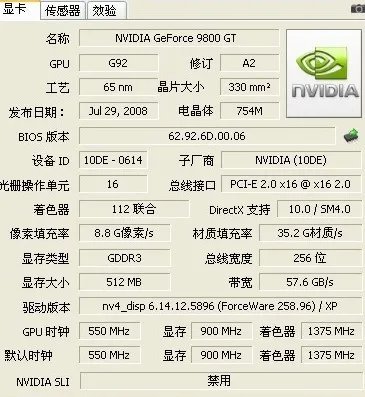The height and width of the screenshot is (397, 365).
Task: Click the DirectX field 10.0 / SM4.0
Action: (x=319, y=209)
